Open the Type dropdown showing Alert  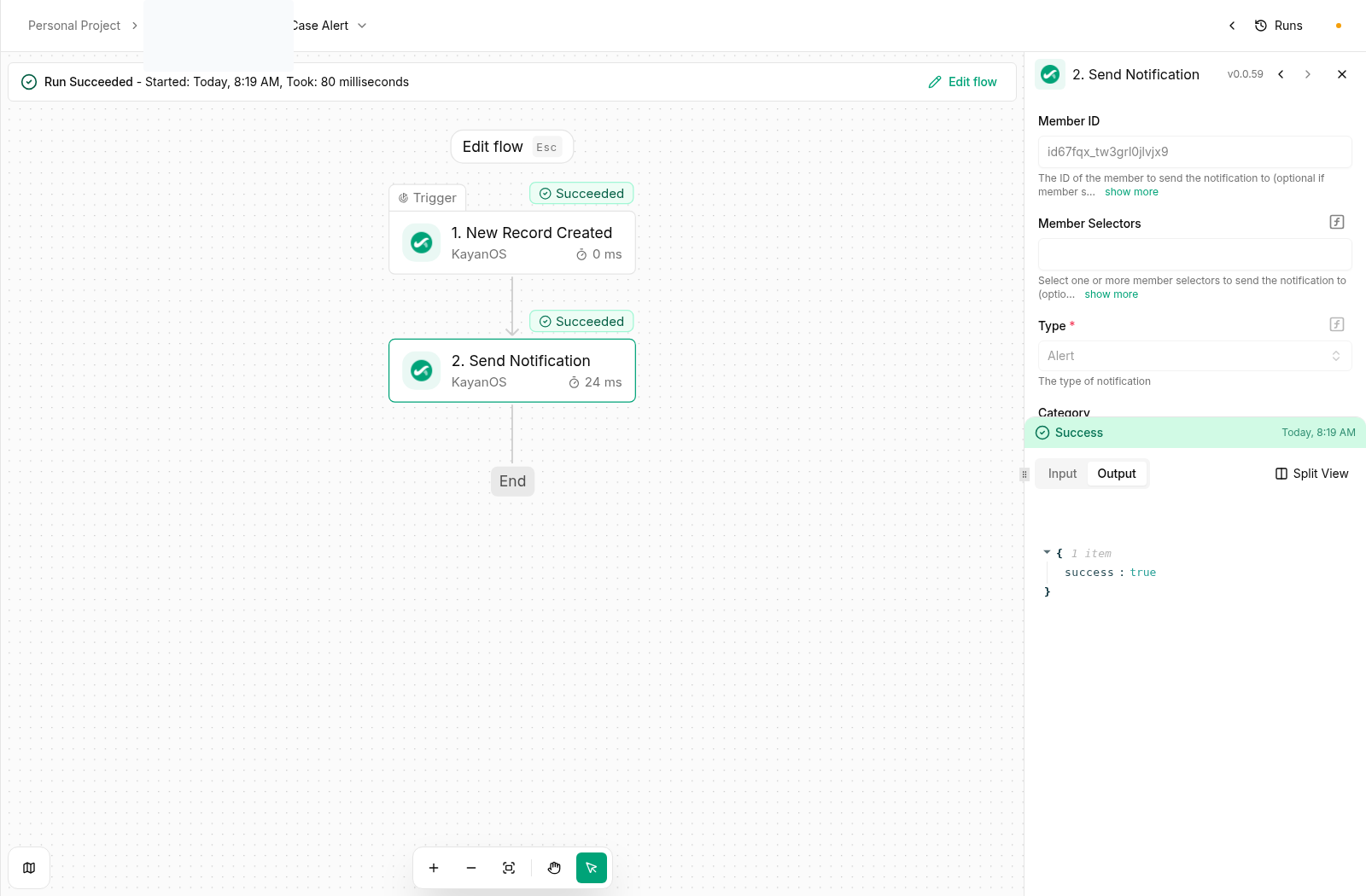(1194, 356)
